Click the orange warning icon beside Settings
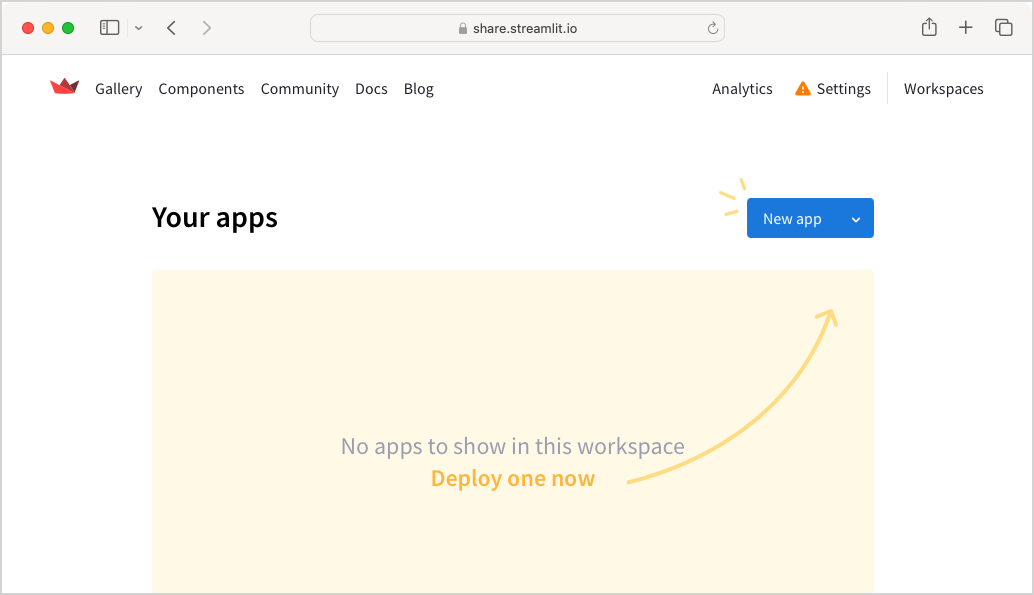 (803, 88)
